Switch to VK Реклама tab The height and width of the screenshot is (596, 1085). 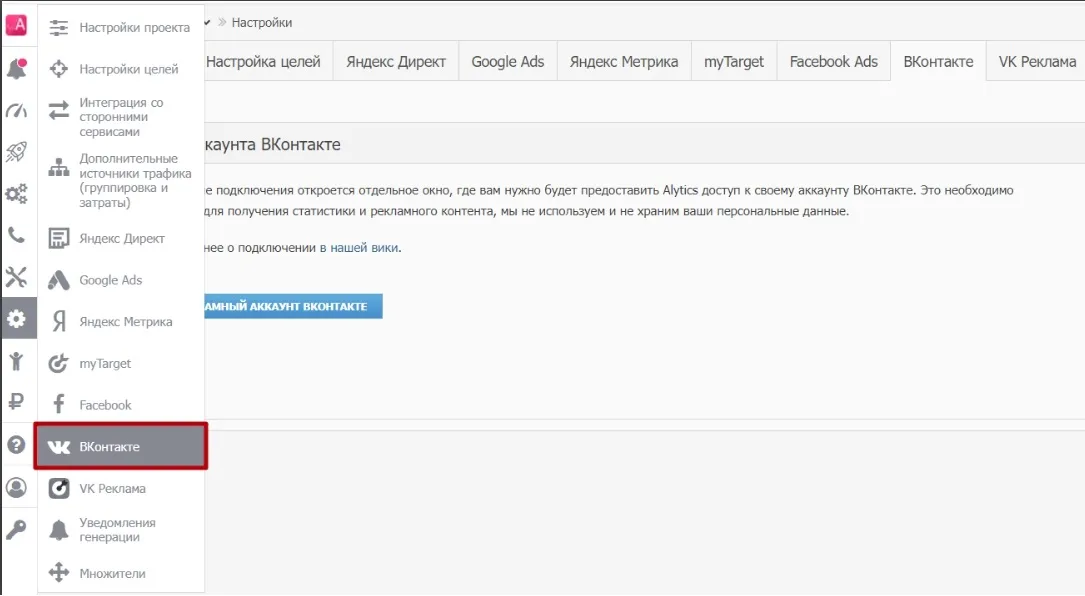[1036, 62]
